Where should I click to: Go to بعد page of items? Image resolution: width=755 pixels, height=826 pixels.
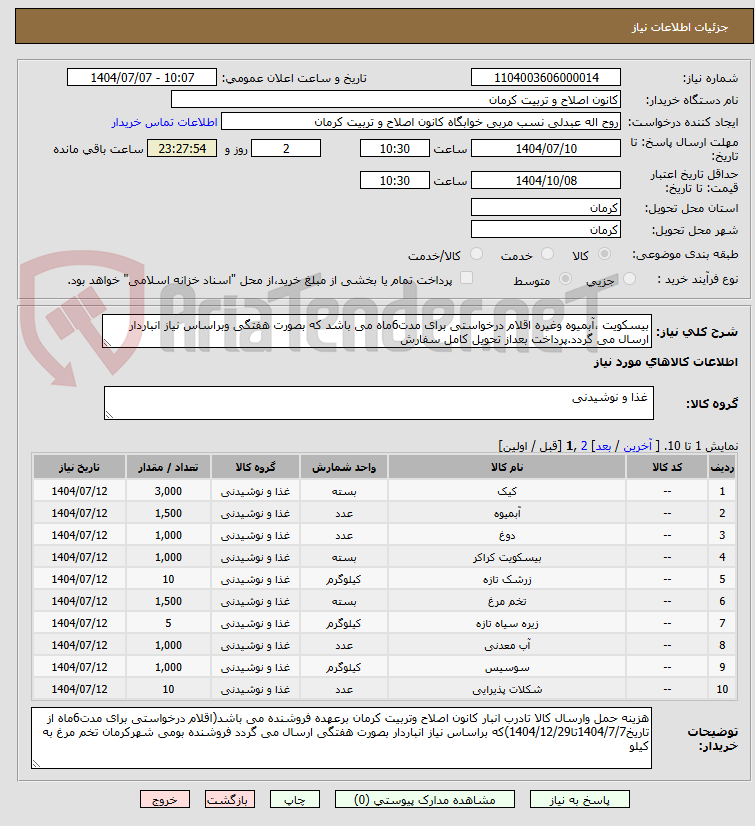click(x=603, y=447)
